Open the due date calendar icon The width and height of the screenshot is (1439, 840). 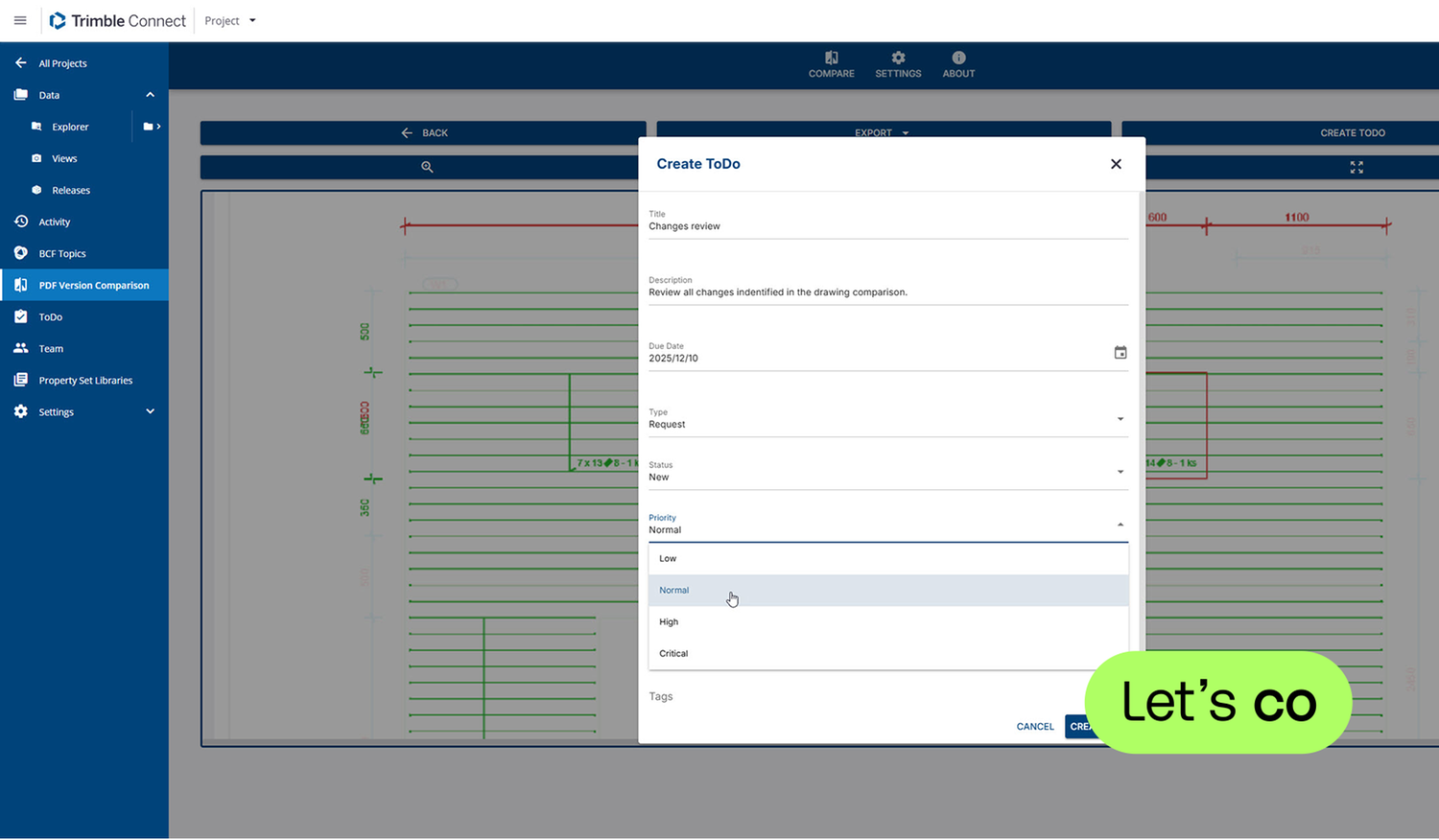click(1120, 353)
